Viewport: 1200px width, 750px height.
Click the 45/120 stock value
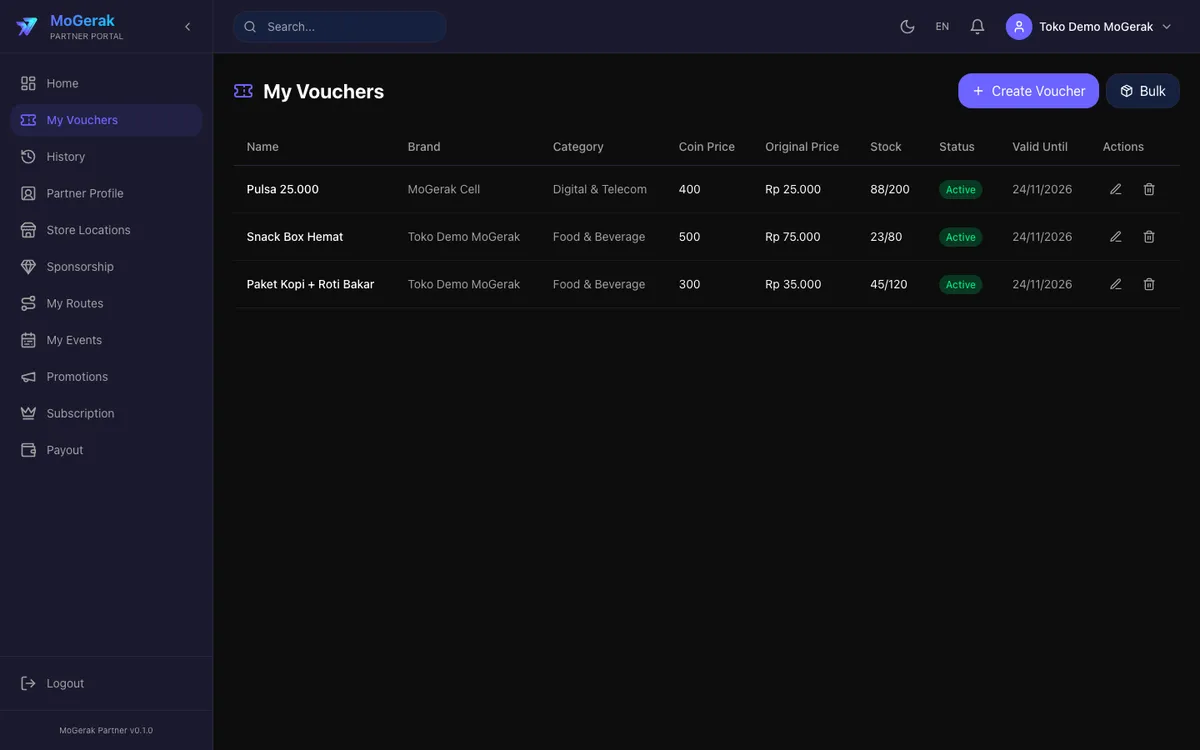(889, 284)
